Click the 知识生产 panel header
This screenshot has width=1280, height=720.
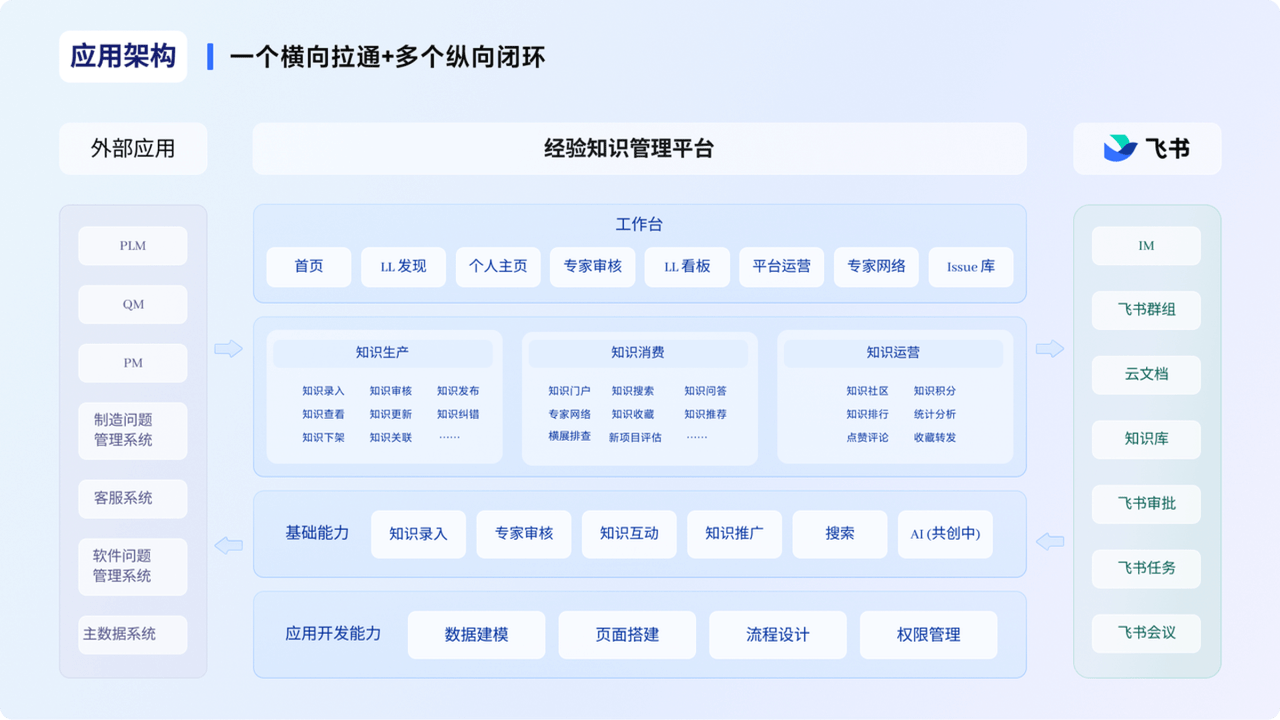383,353
